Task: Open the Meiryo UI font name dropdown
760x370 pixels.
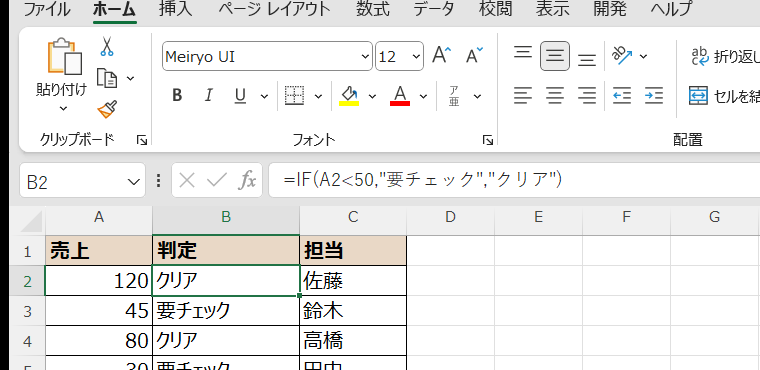Action: [x=365, y=57]
